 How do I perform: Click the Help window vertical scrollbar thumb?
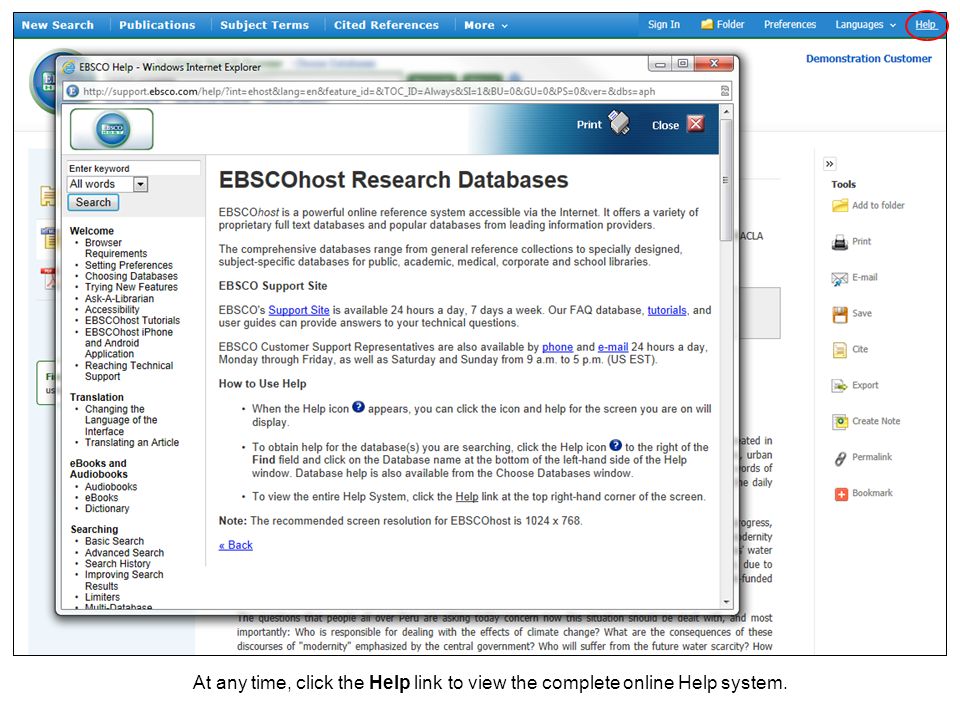(726, 180)
